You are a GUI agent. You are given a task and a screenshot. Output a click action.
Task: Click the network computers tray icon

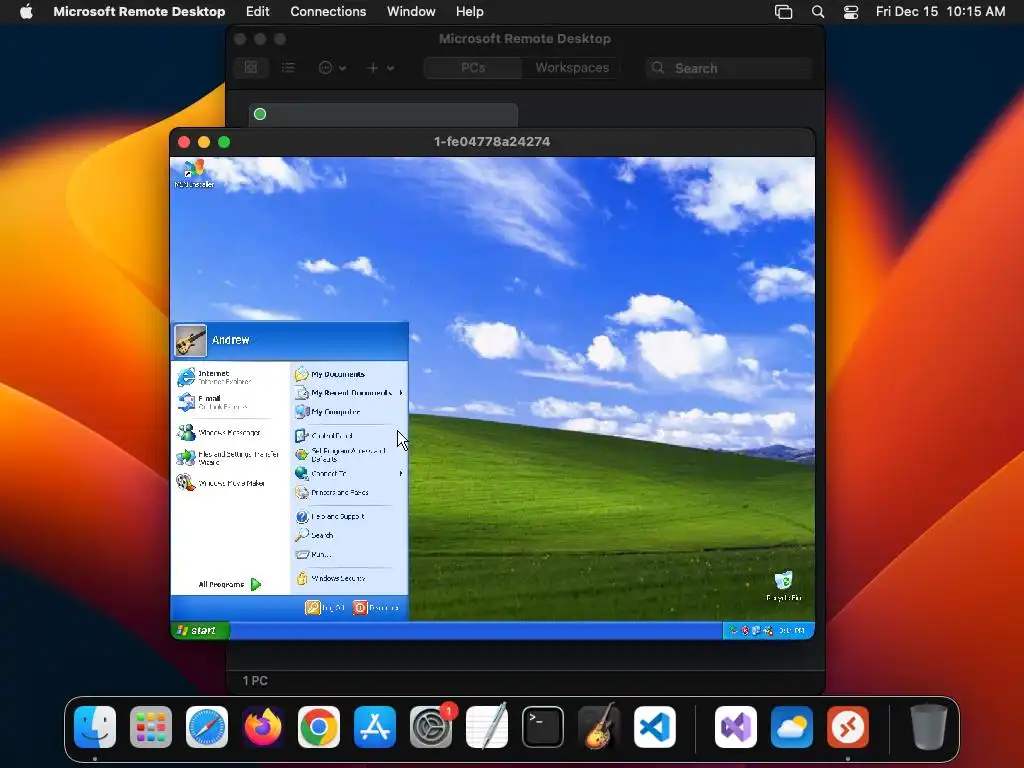[756, 630]
